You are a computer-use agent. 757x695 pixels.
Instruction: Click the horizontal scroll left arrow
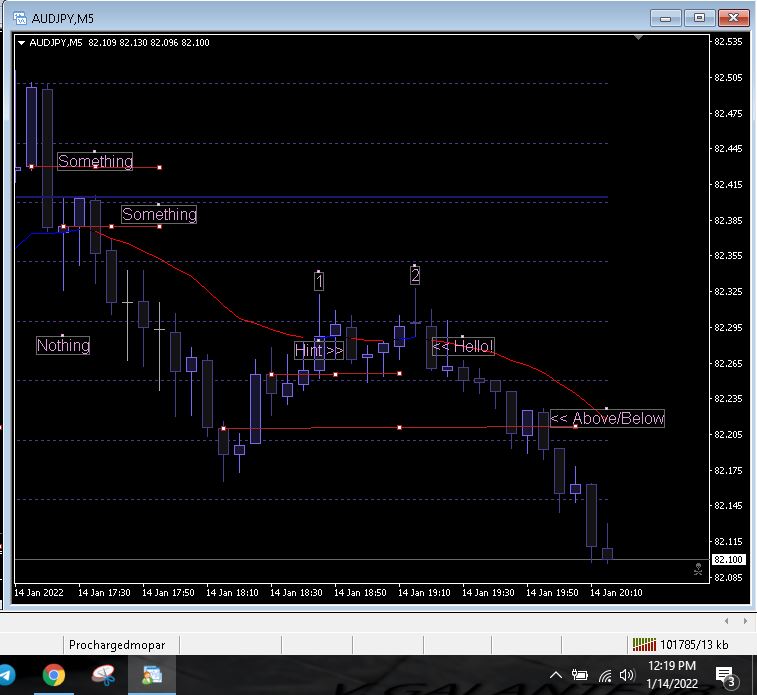click(x=727, y=621)
